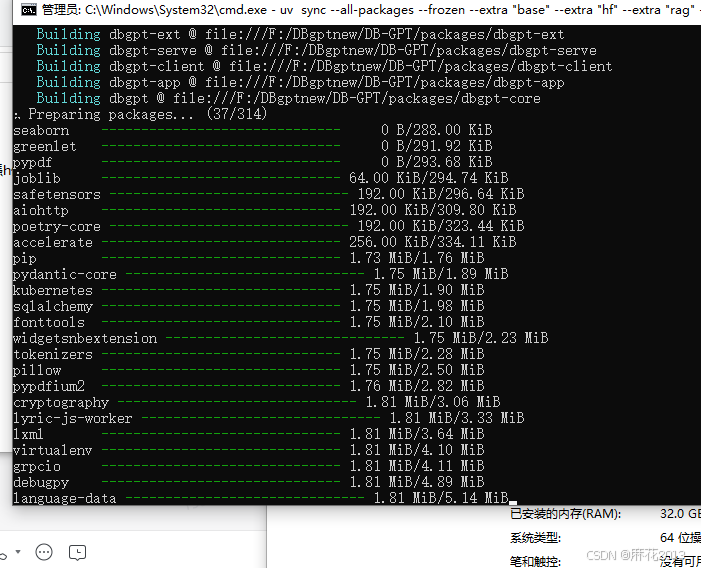
Task: Select the dbgpt-core build line
Action: (x=288, y=98)
